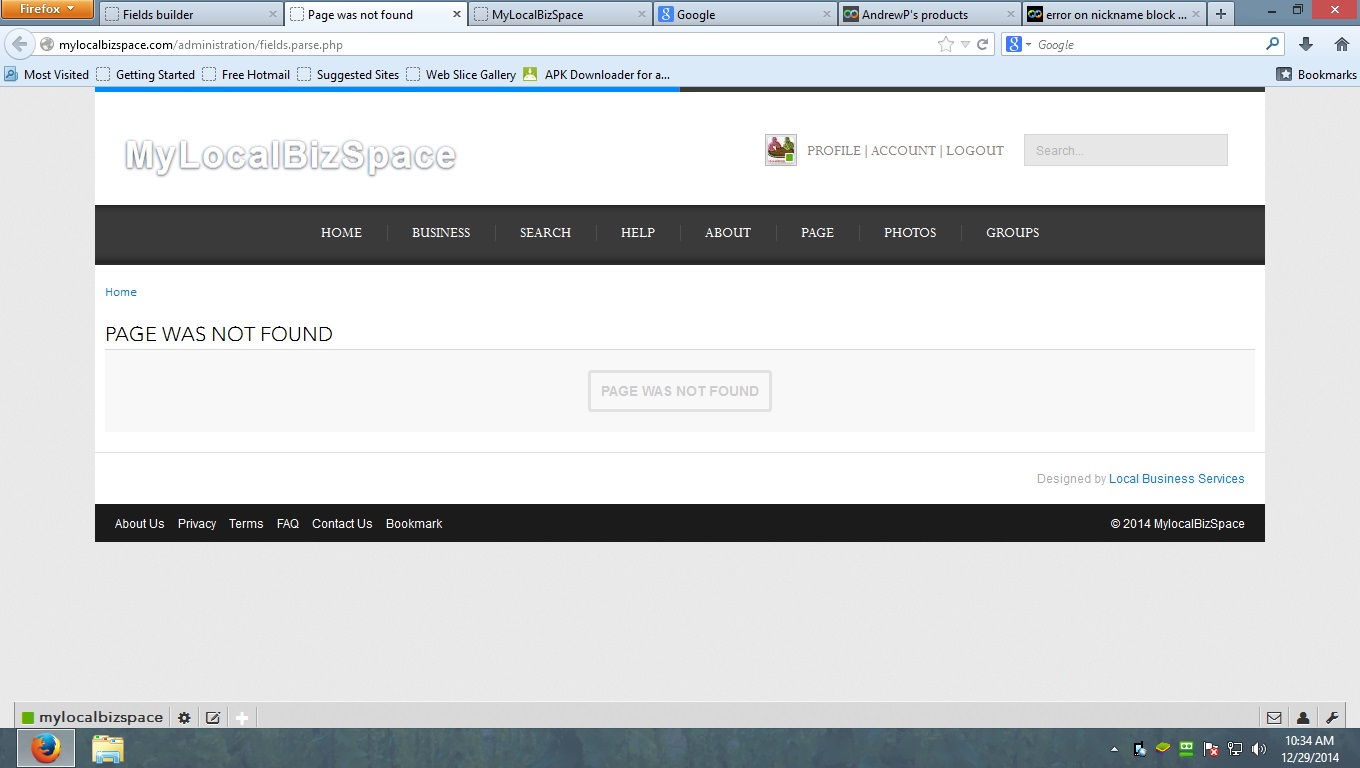Close the Page was not found tab
Screen dimensions: 1360x768
pos(457,14)
